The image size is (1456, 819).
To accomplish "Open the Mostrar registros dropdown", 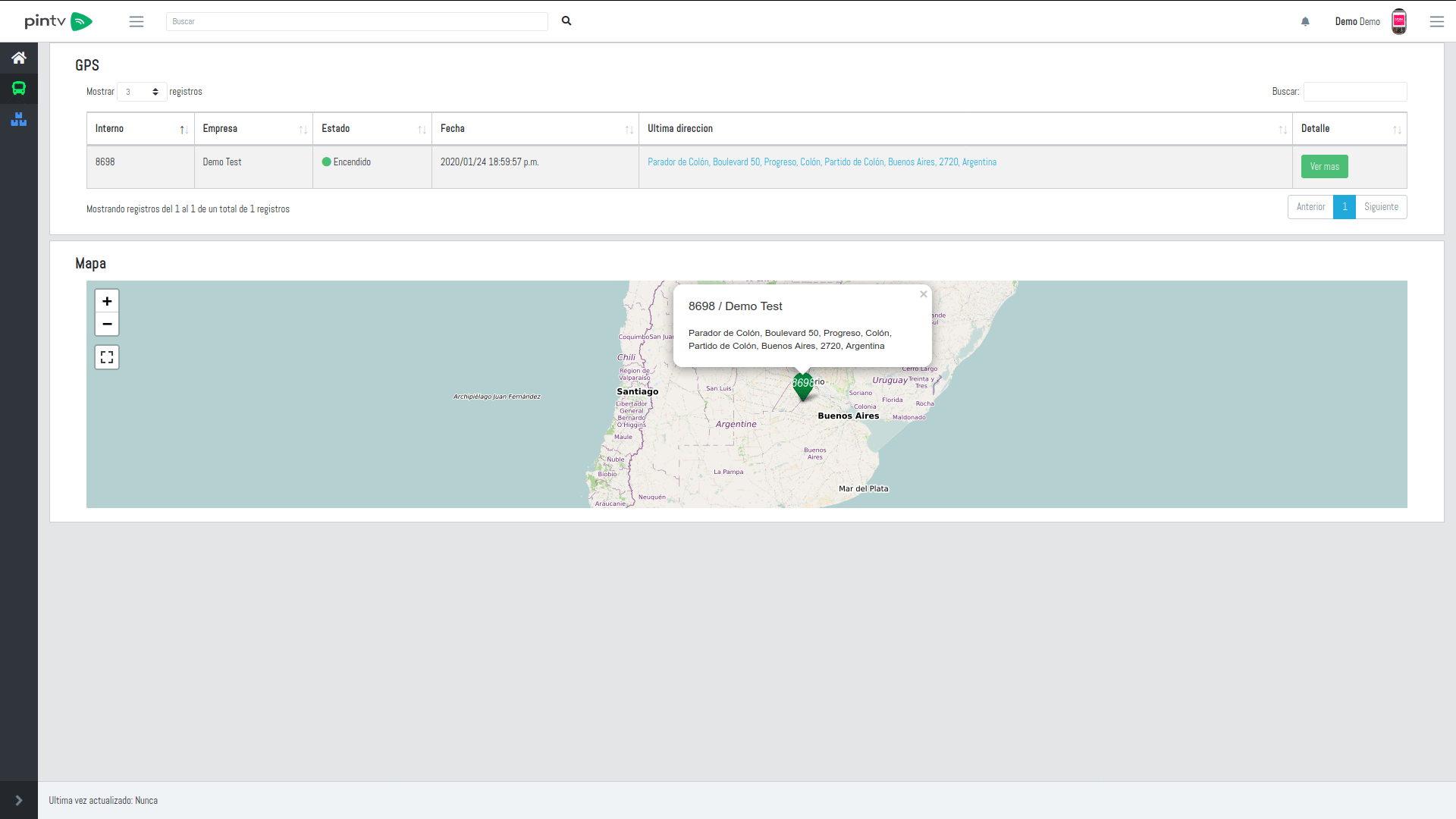I will [142, 92].
